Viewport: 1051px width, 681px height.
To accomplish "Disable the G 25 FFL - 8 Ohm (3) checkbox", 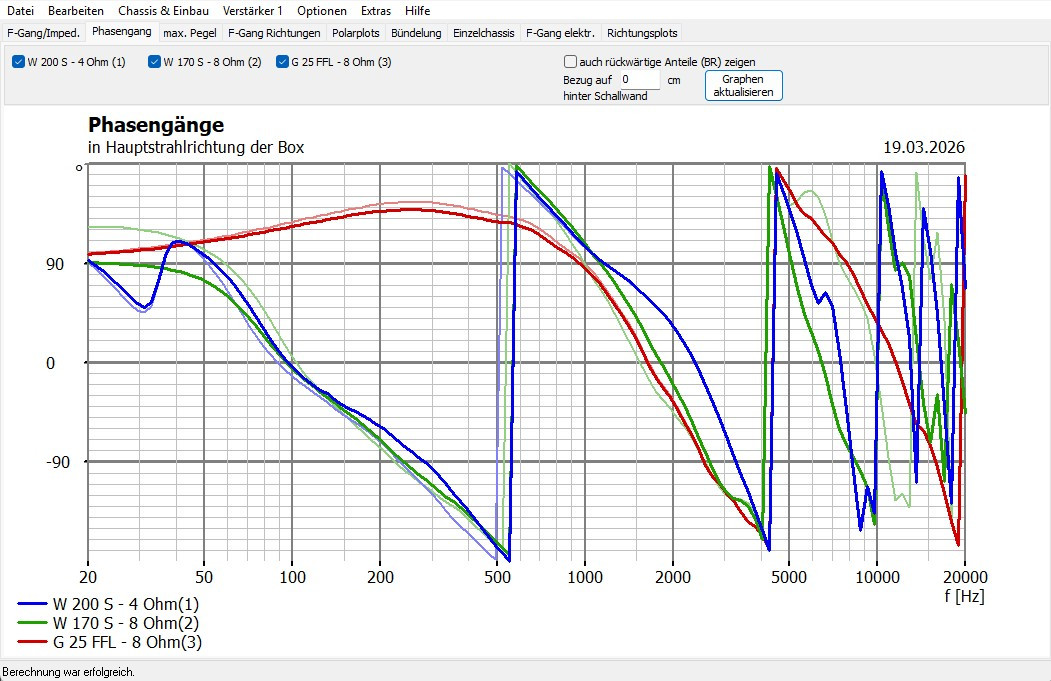I will click(x=282, y=62).
